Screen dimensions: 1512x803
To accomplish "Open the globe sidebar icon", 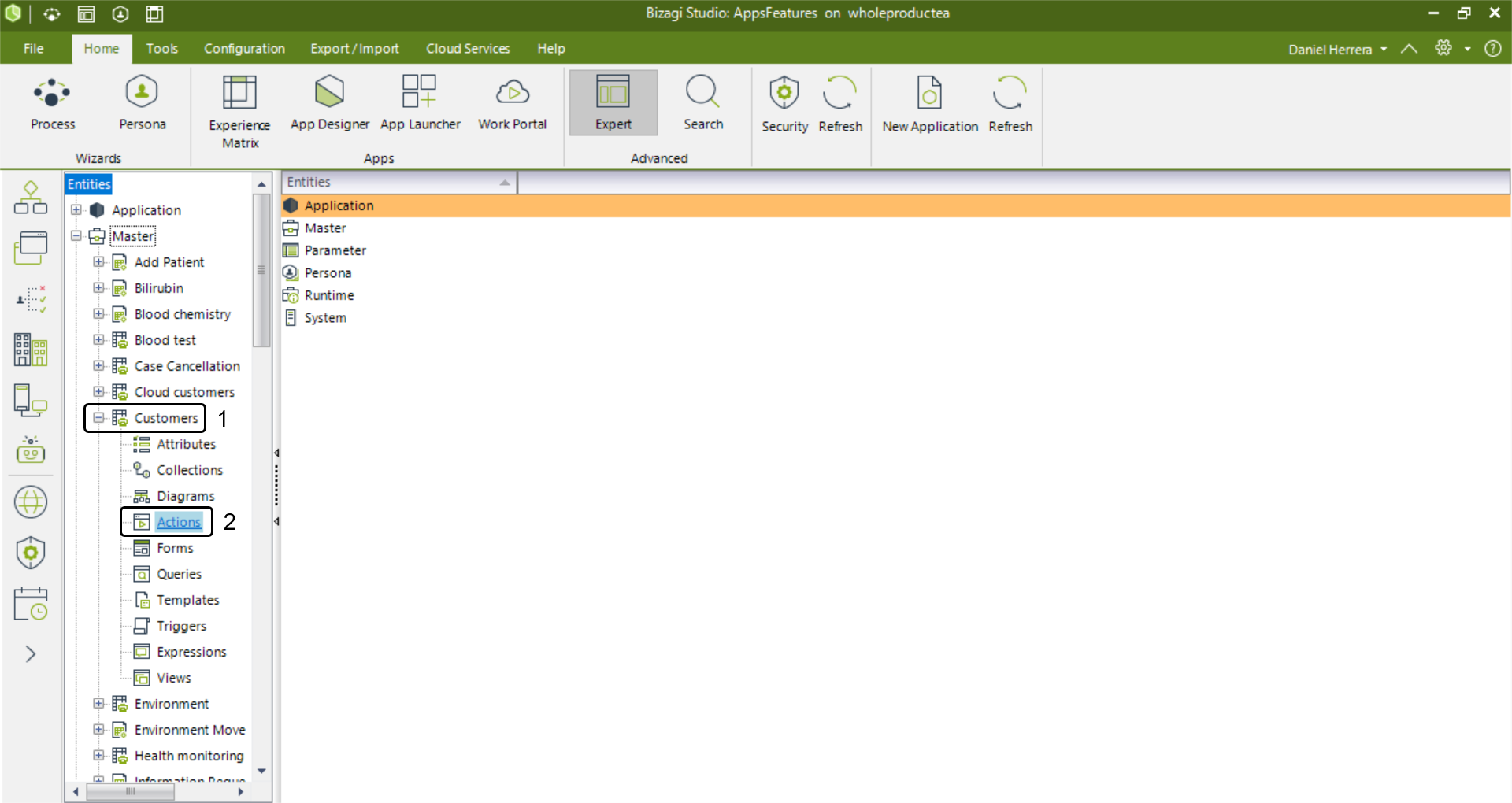I will [x=31, y=501].
